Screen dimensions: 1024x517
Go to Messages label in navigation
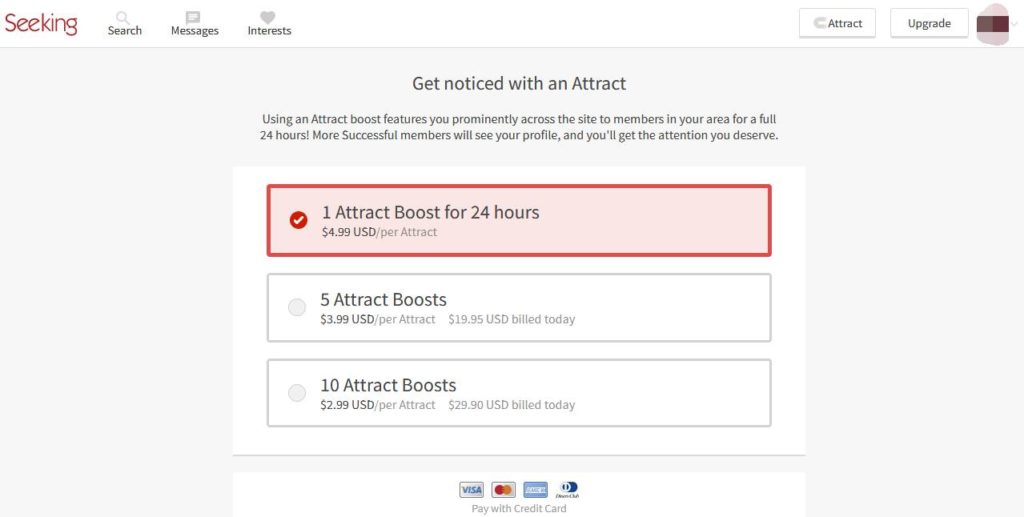pyautogui.click(x=195, y=31)
